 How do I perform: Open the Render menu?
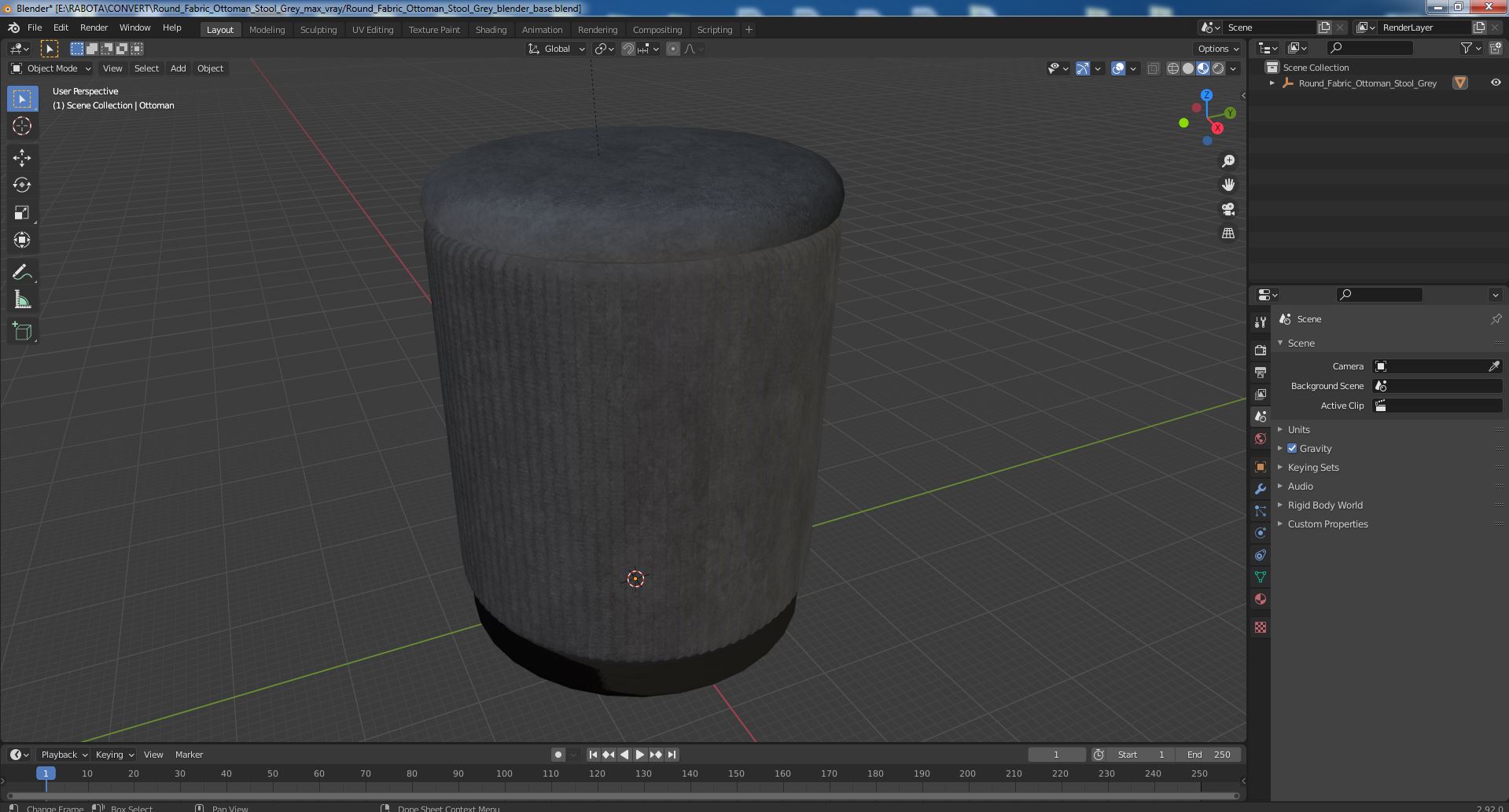[x=94, y=28]
